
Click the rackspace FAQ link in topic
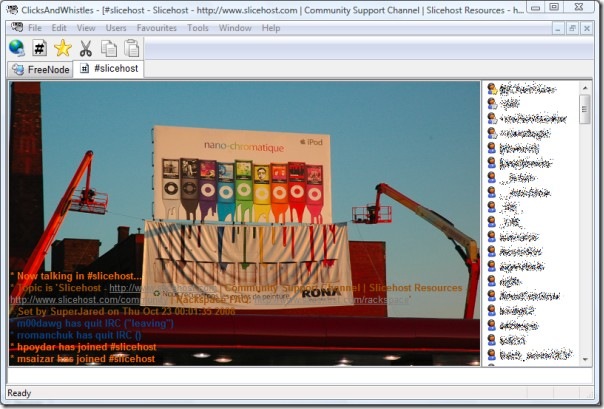(x=332, y=300)
